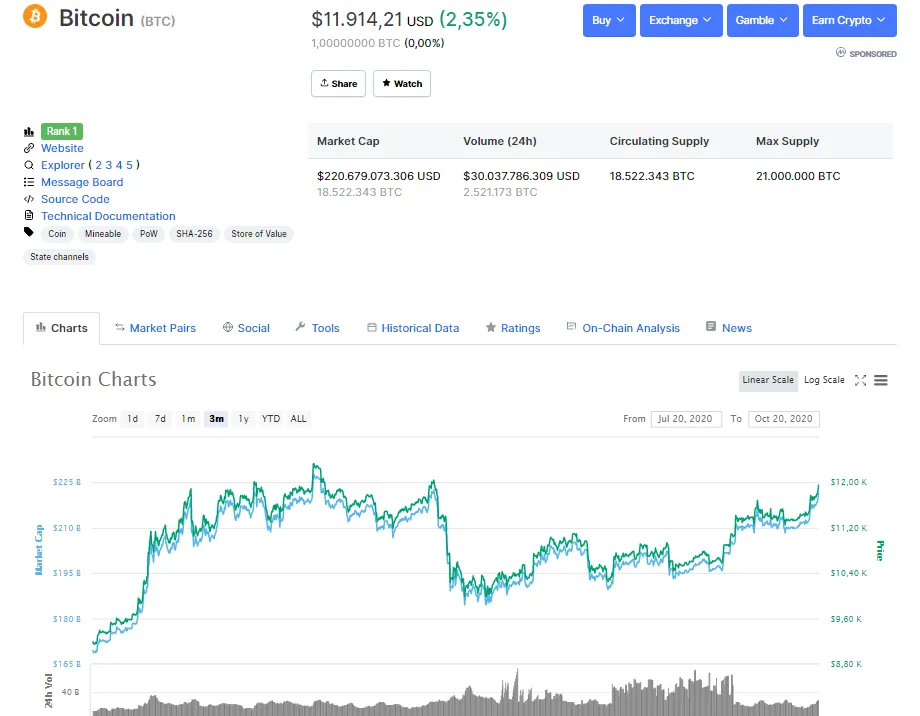920x716 pixels.
Task: Switch to Linear Scale
Action: click(x=768, y=380)
